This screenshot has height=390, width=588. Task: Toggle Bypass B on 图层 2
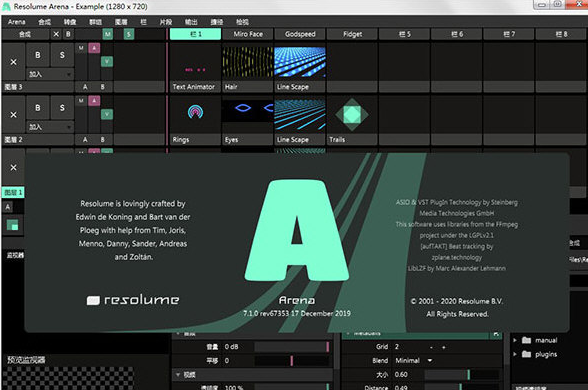[x=38, y=108]
